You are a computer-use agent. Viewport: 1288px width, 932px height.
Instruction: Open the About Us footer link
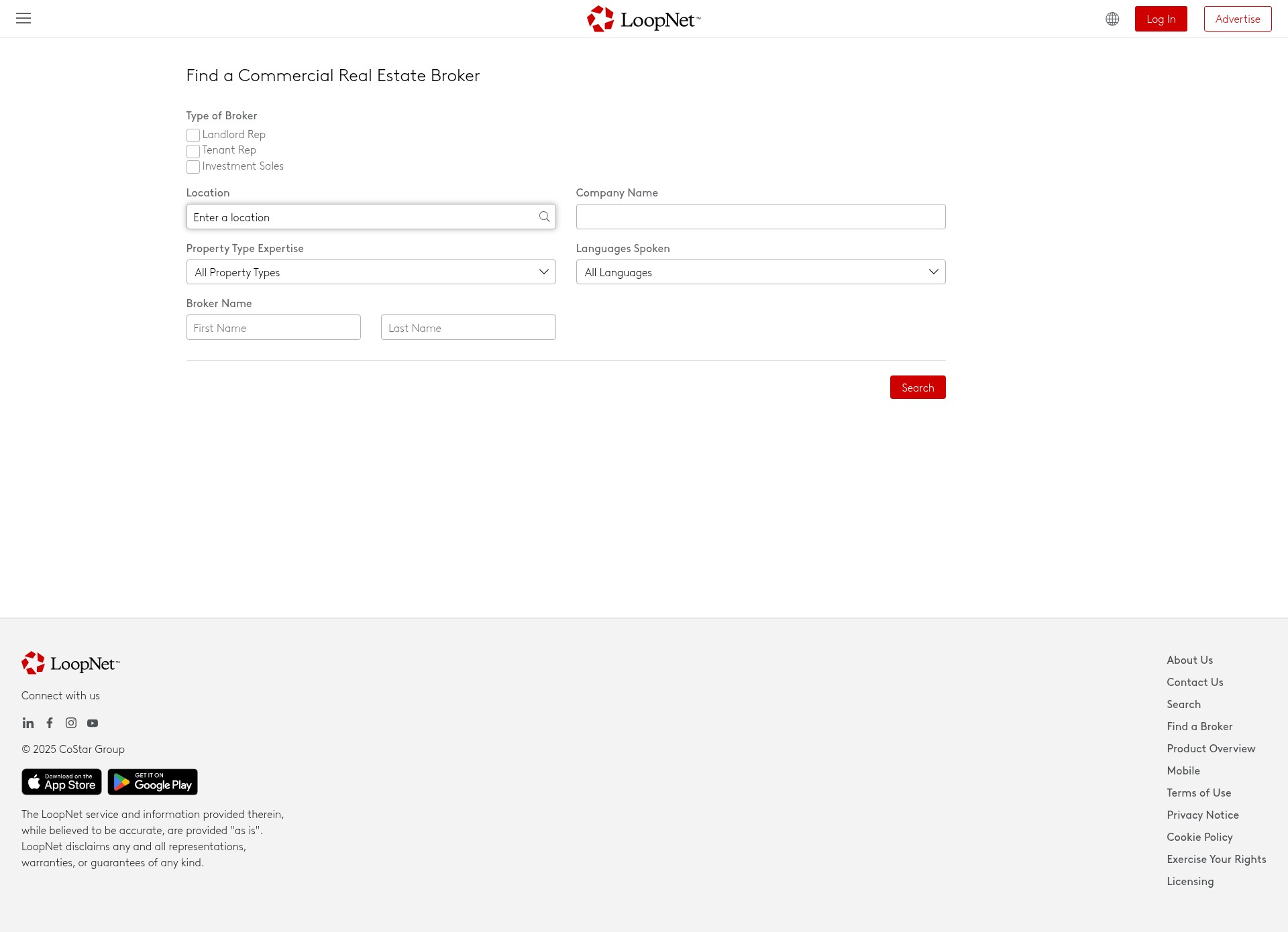(x=1189, y=660)
